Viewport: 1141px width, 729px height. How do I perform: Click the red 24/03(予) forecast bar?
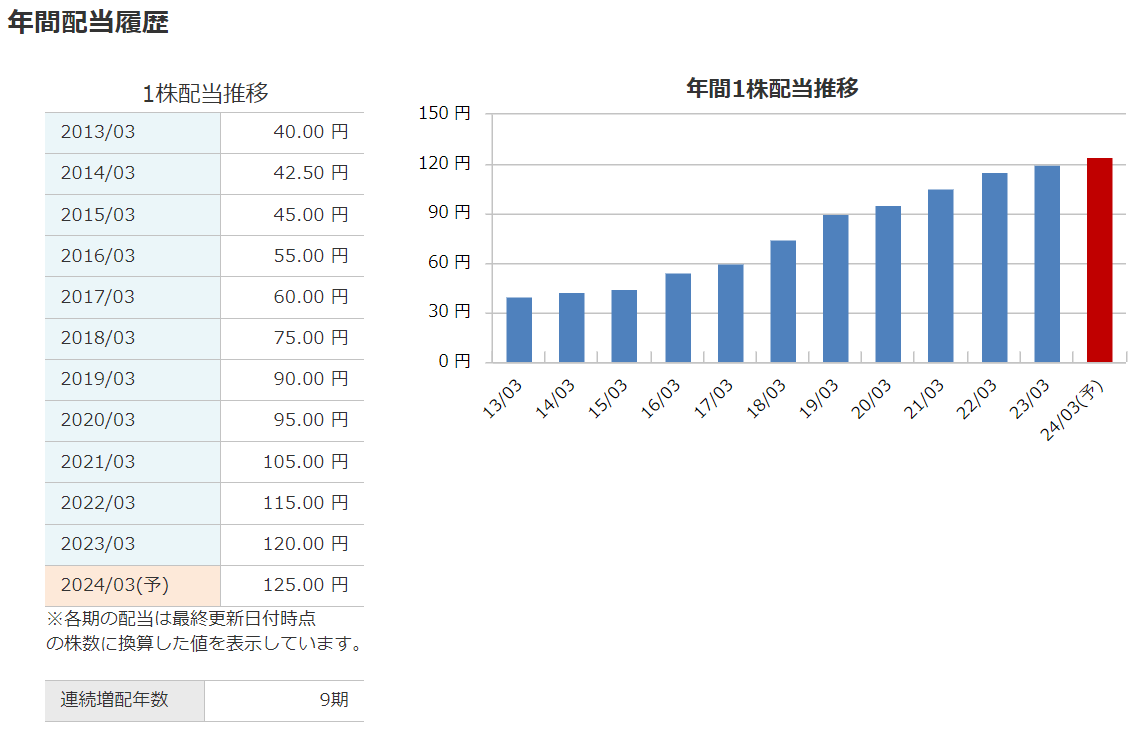click(x=1099, y=260)
